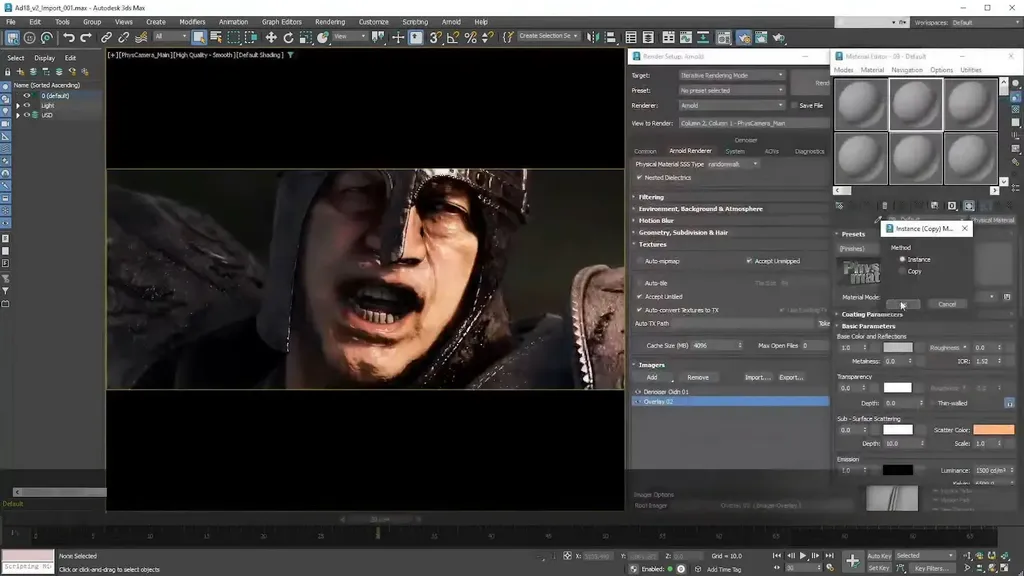The height and width of the screenshot is (576, 1024).
Task: Select the Link tool (chain icon)
Action: [106, 38]
